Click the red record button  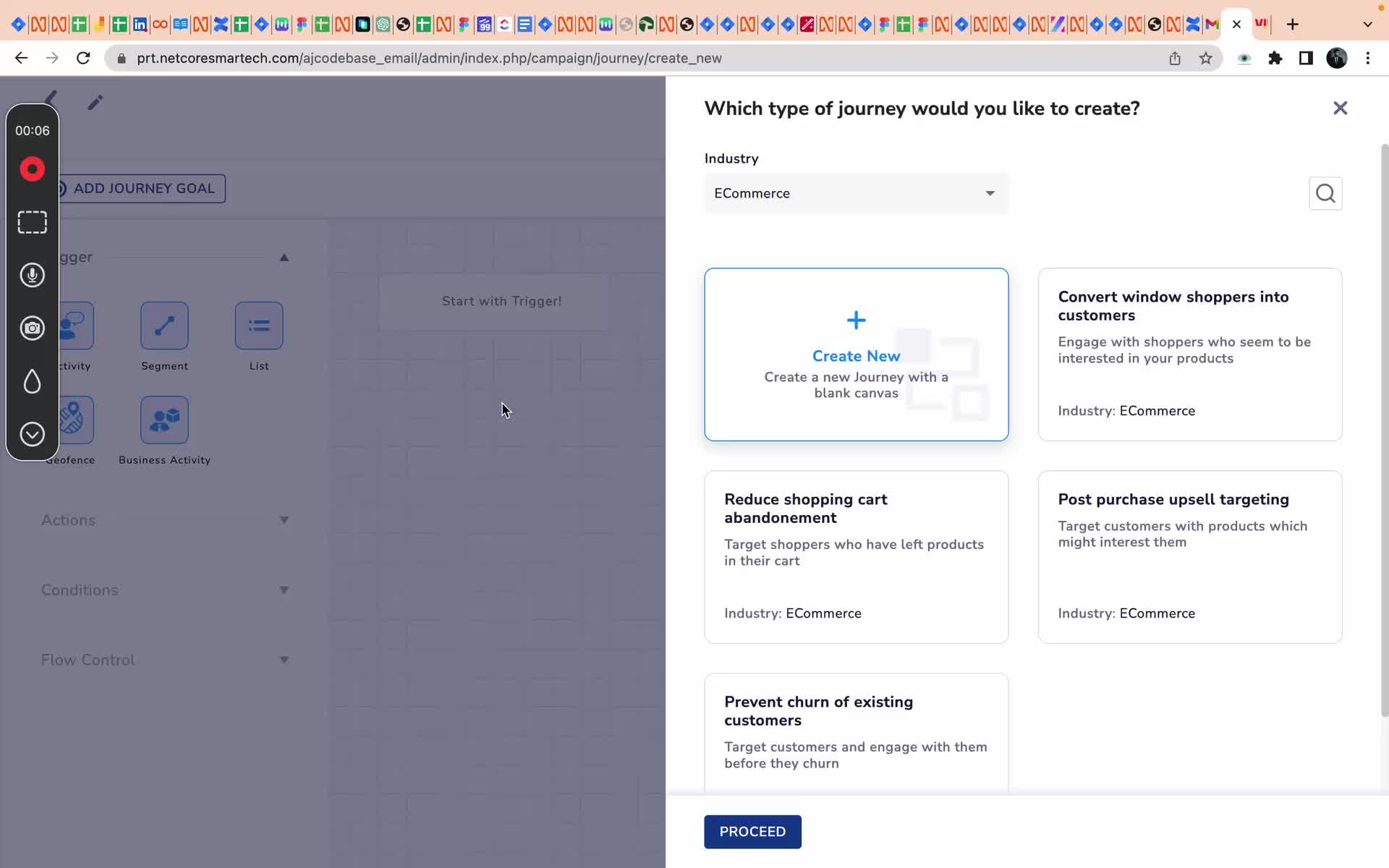(32, 169)
